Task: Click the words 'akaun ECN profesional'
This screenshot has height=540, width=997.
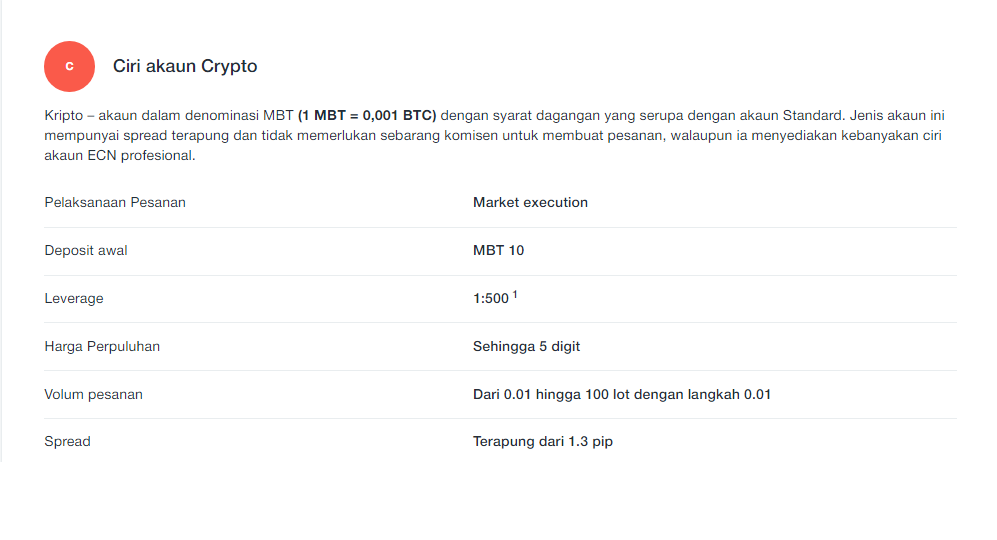Action: pos(119,155)
